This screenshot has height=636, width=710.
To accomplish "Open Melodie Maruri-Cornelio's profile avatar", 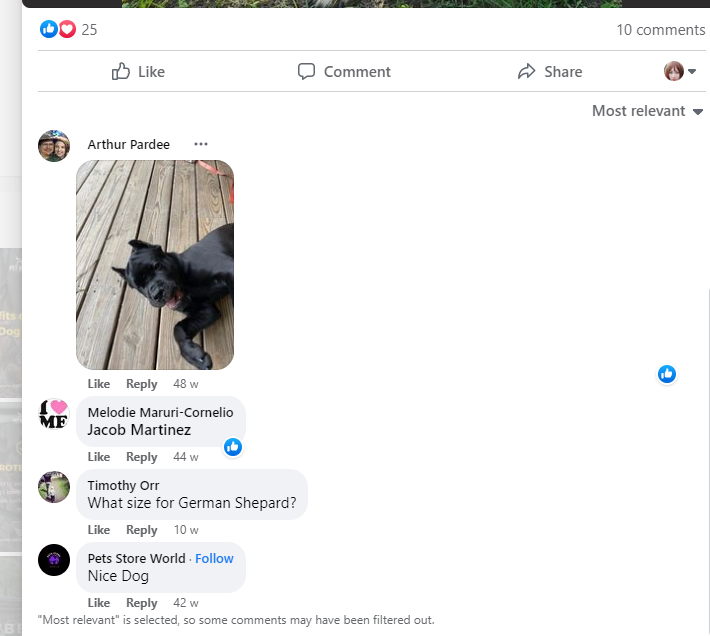I will (x=54, y=414).
